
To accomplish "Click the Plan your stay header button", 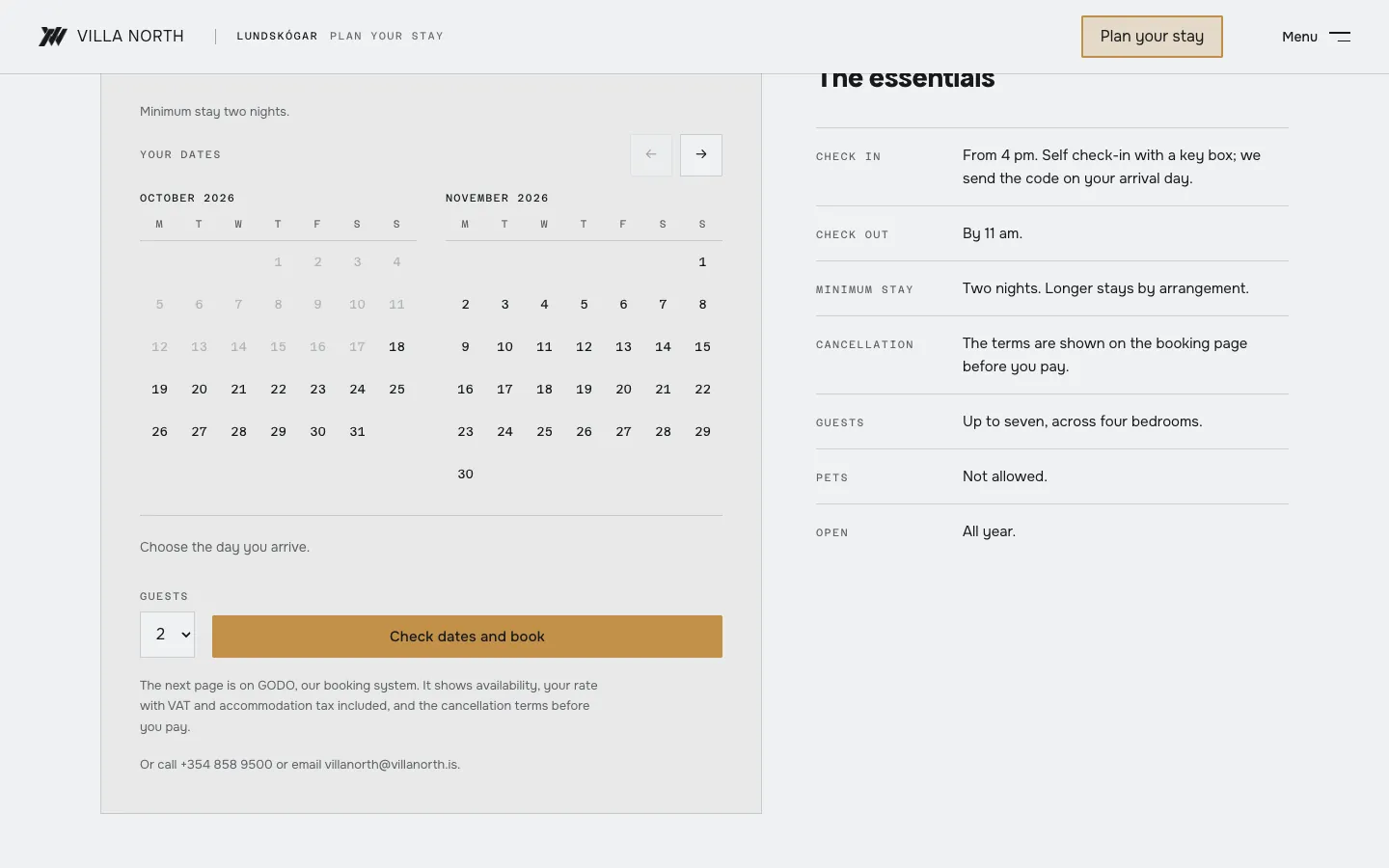I will [x=1152, y=37].
